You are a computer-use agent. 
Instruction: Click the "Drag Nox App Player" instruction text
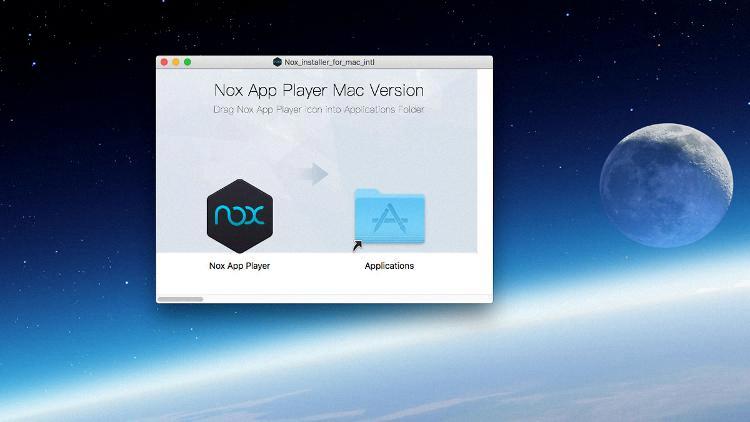[318, 109]
